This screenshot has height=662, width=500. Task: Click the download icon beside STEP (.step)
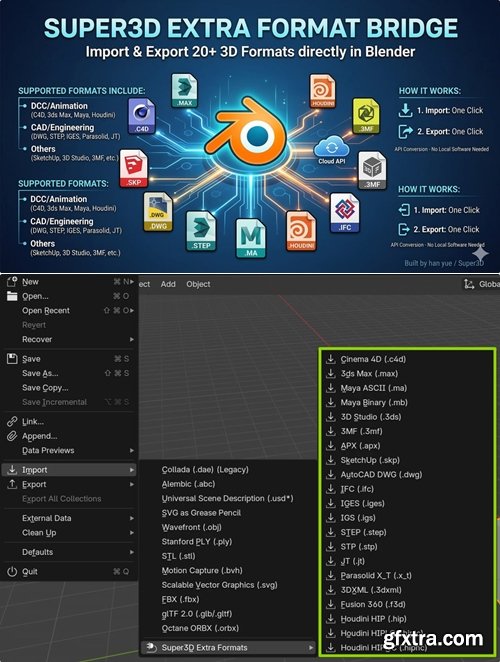click(330, 532)
